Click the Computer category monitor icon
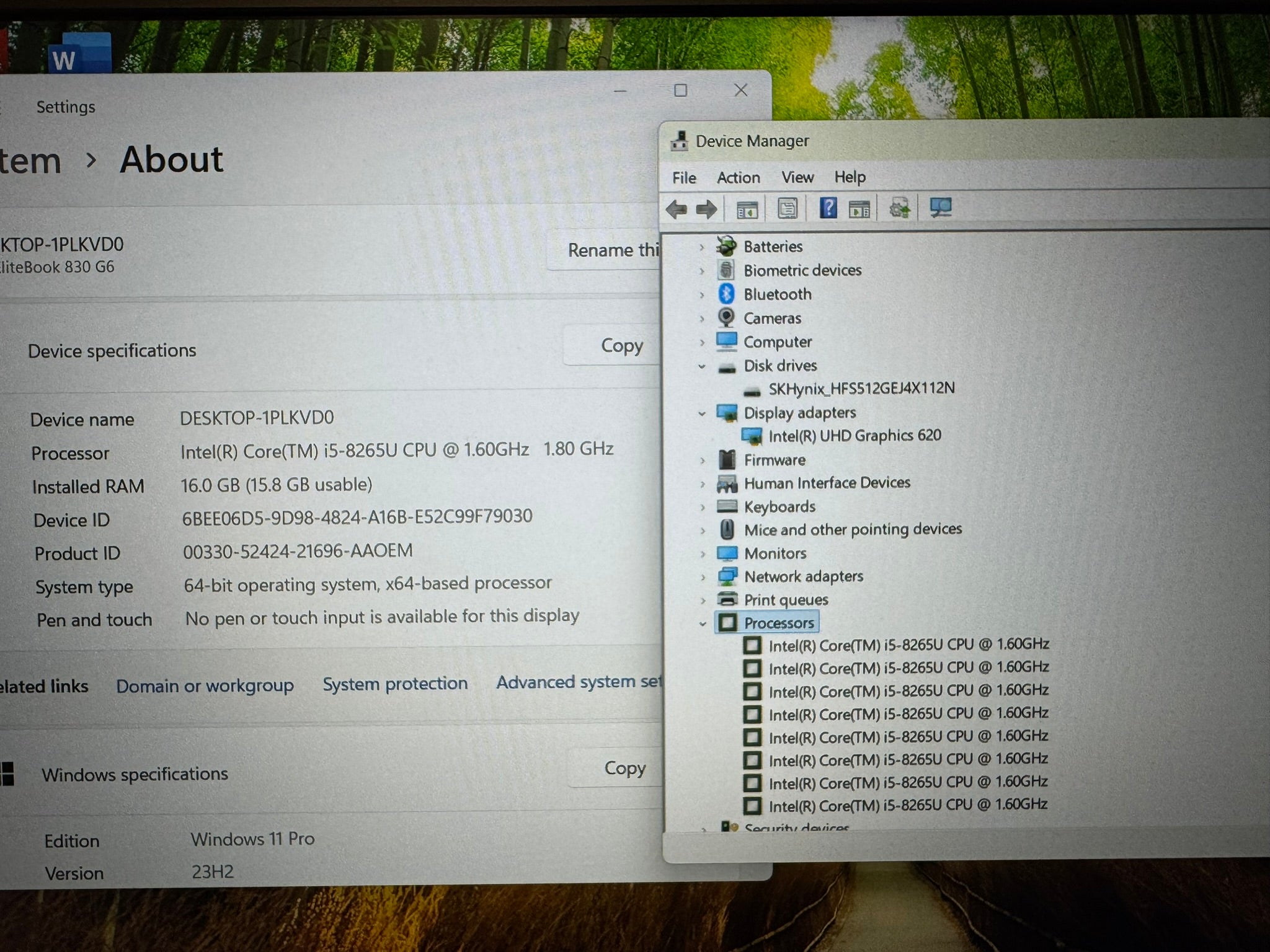1270x952 pixels. 726,342
